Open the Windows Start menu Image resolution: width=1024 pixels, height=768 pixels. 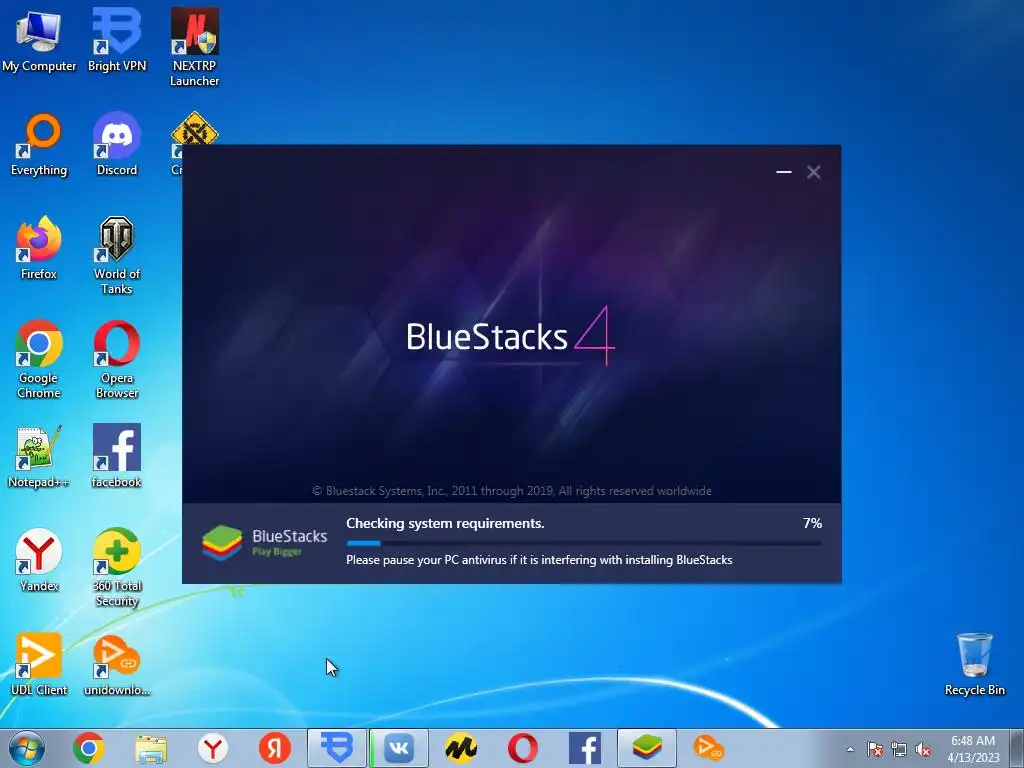click(27, 748)
